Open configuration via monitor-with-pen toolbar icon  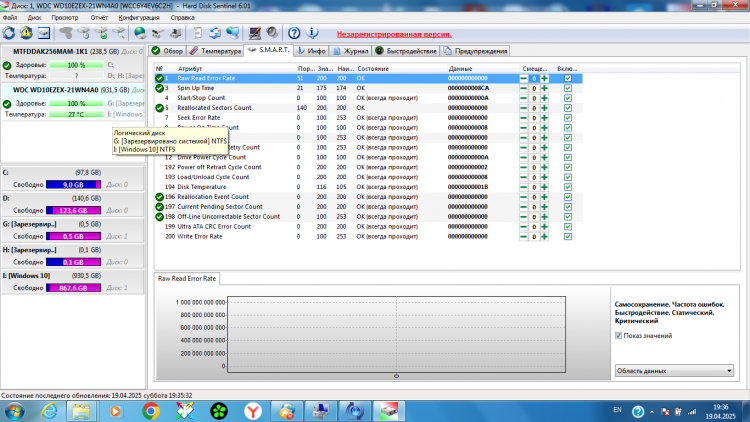pyautogui.click(x=254, y=33)
